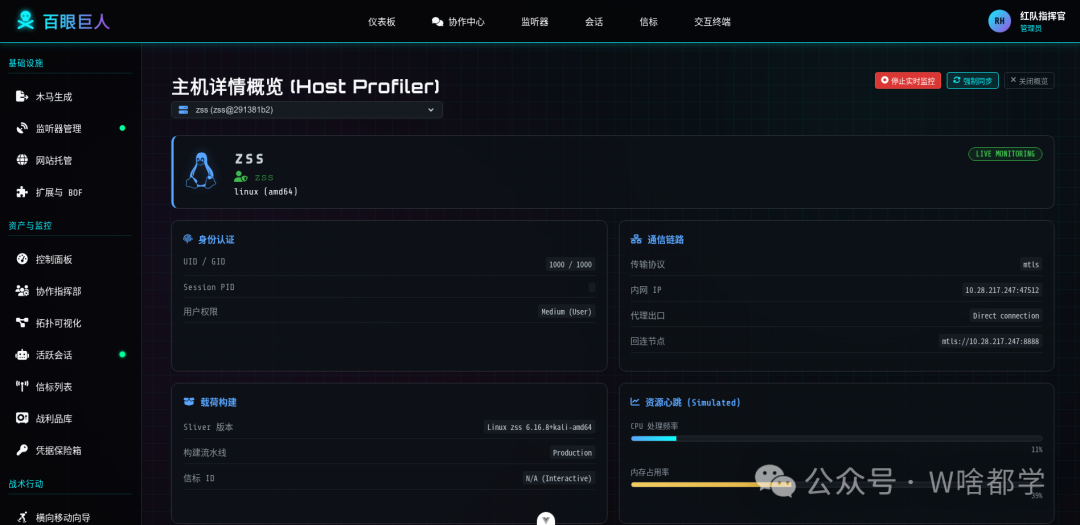This screenshot has width=1080, height=525.
Task: Click the green dot beside 活跃会话
Action: [x=123, y=355]
